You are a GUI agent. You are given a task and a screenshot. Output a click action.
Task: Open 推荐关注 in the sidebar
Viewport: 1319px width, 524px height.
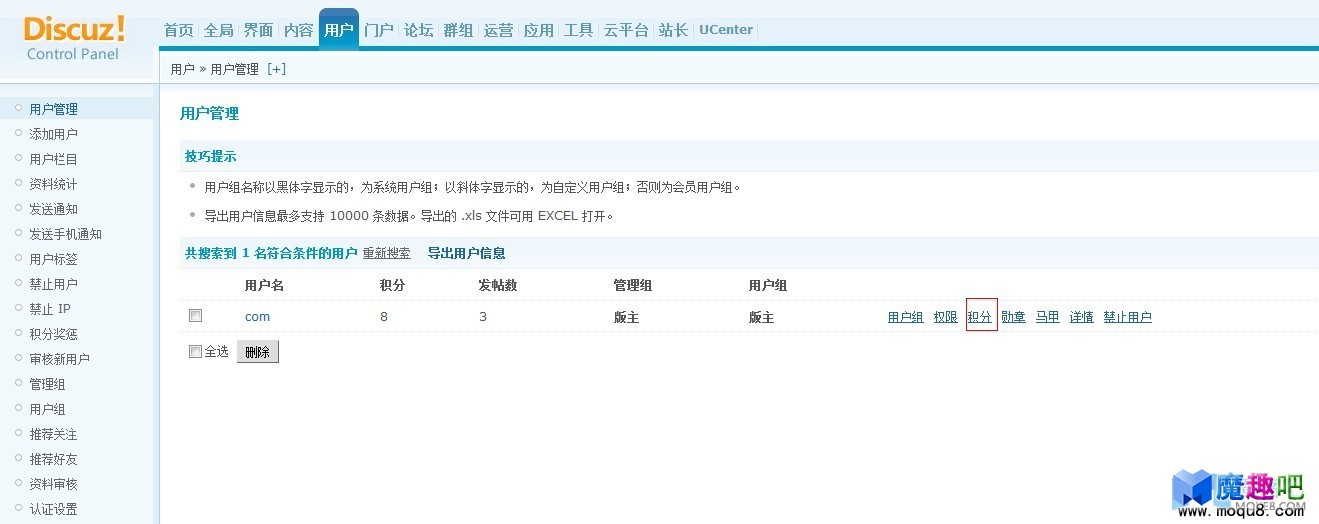tap(53, 434)
